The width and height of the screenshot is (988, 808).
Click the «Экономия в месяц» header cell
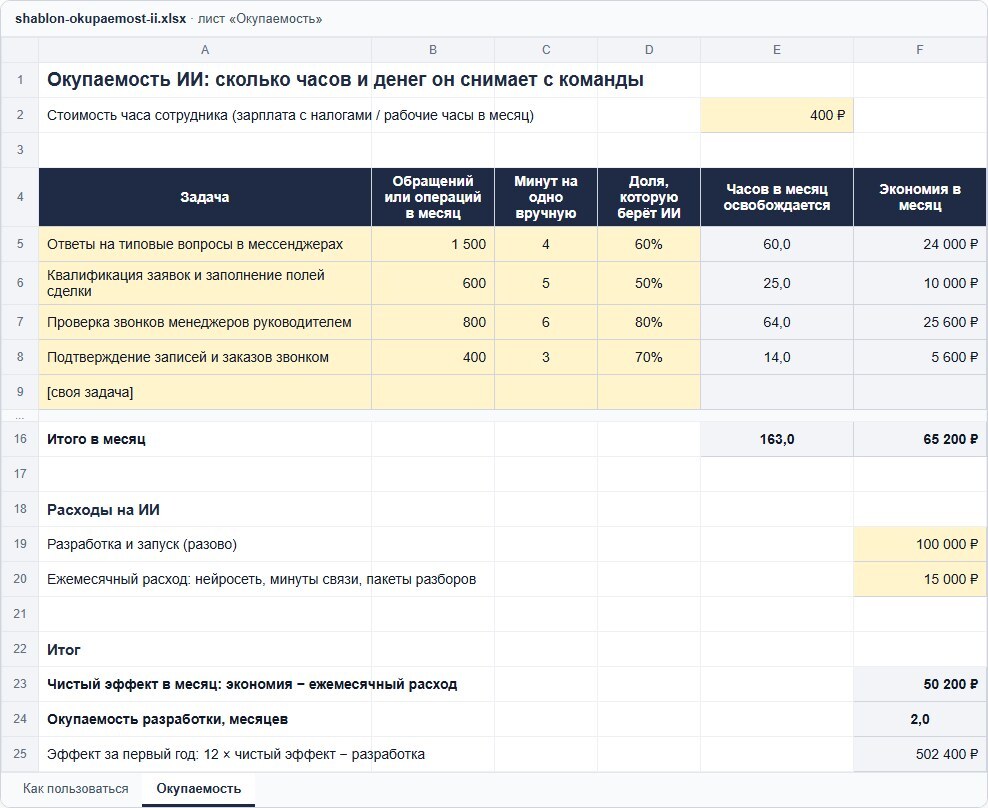tap(920, 197)
